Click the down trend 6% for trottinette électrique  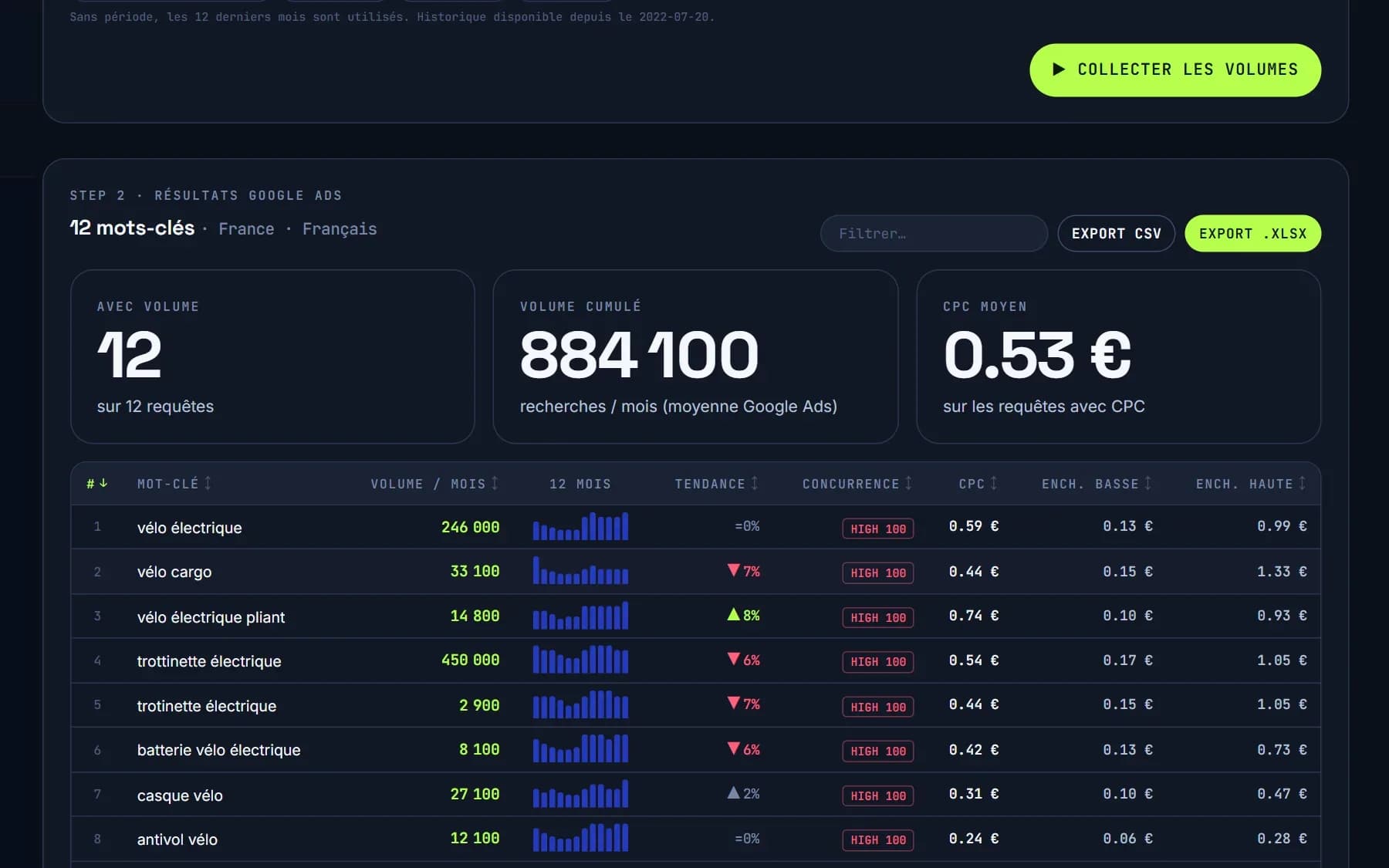point(744,660)
